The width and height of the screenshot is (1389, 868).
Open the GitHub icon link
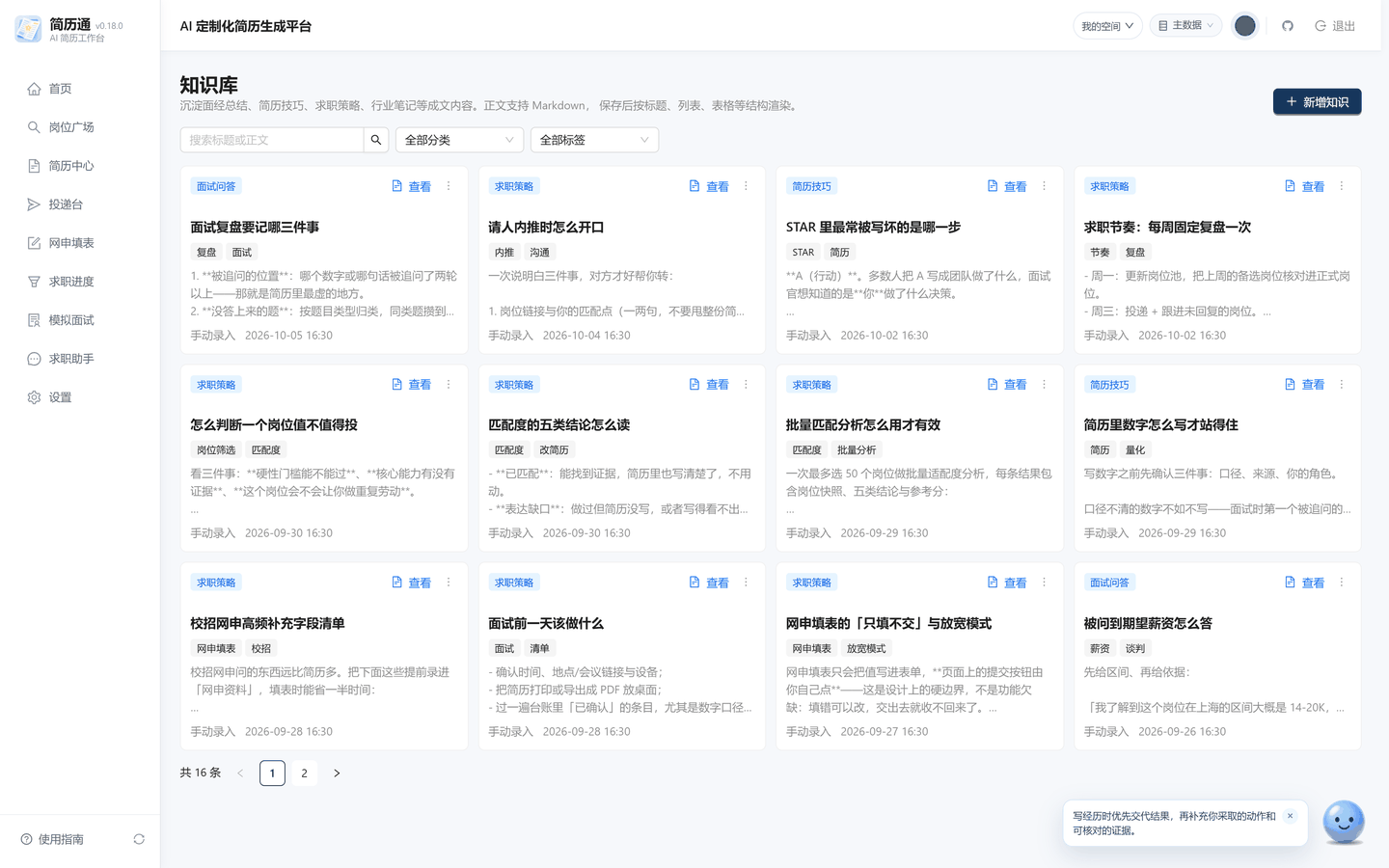(1287, 26)
